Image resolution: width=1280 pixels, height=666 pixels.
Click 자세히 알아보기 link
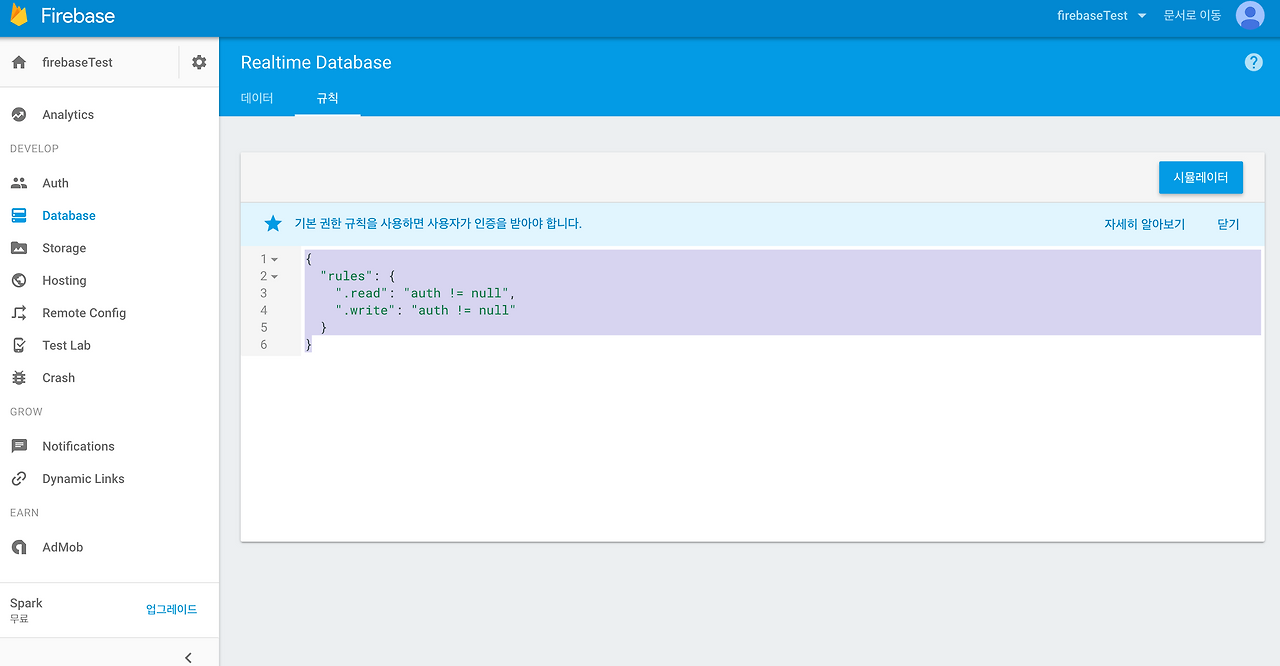(1144, 224)
